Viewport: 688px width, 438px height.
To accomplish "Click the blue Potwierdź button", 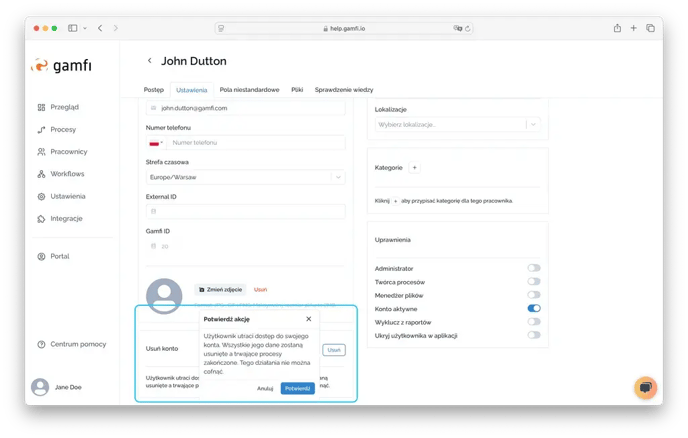I will [297, 388].
